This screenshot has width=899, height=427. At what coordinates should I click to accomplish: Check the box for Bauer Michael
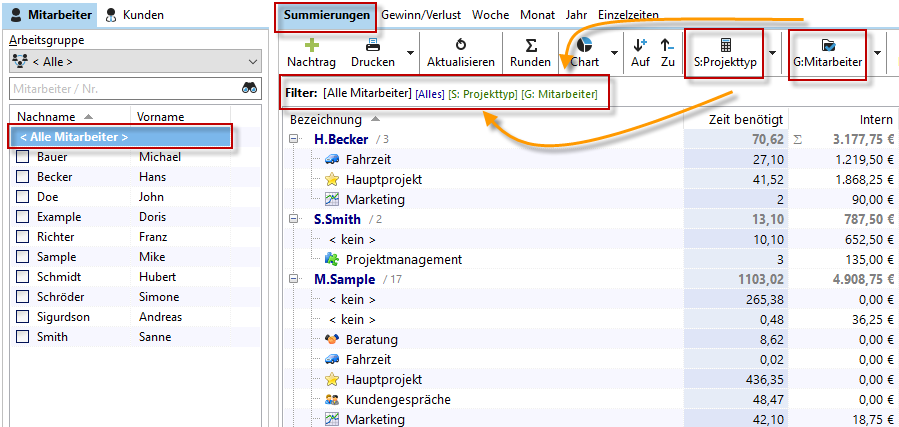point(23,157)
